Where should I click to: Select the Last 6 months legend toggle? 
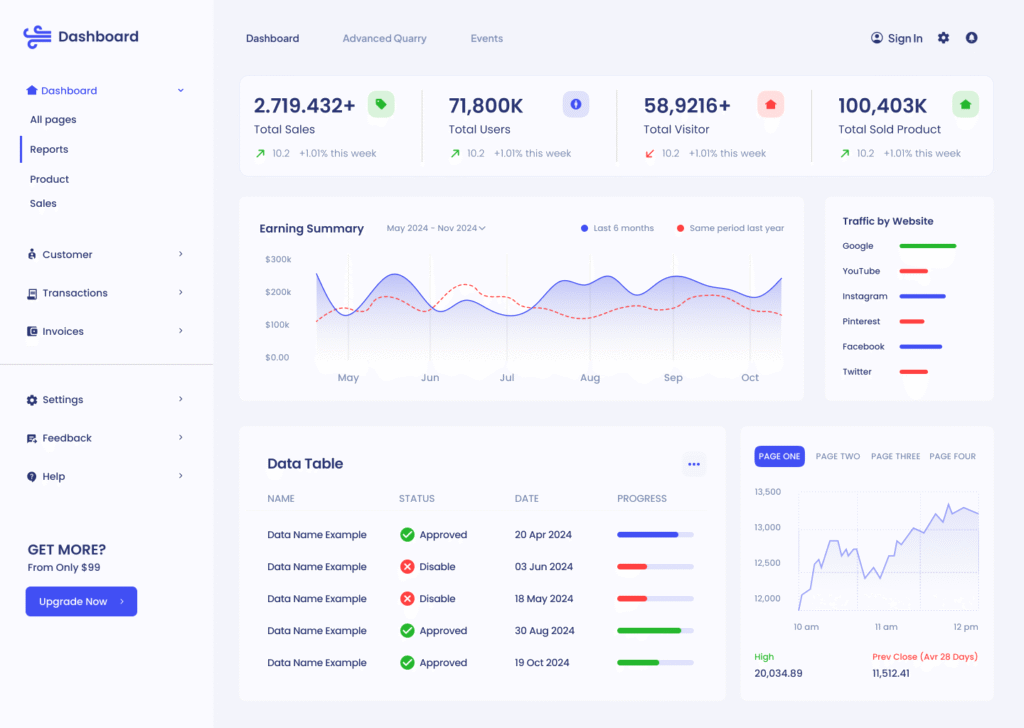616,227
